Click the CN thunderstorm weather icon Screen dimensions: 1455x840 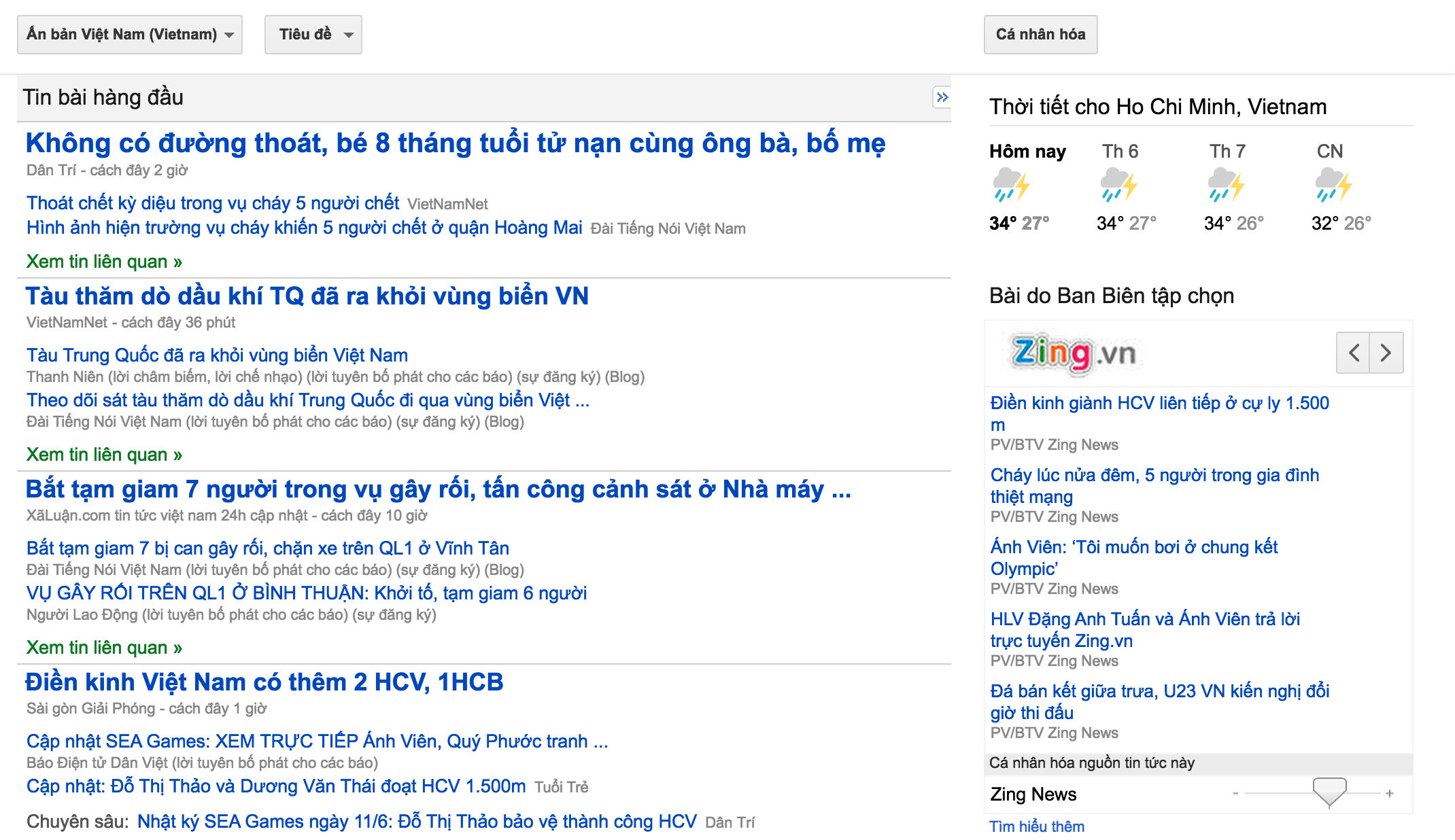pyautogui.click(x=1333, y=186)
